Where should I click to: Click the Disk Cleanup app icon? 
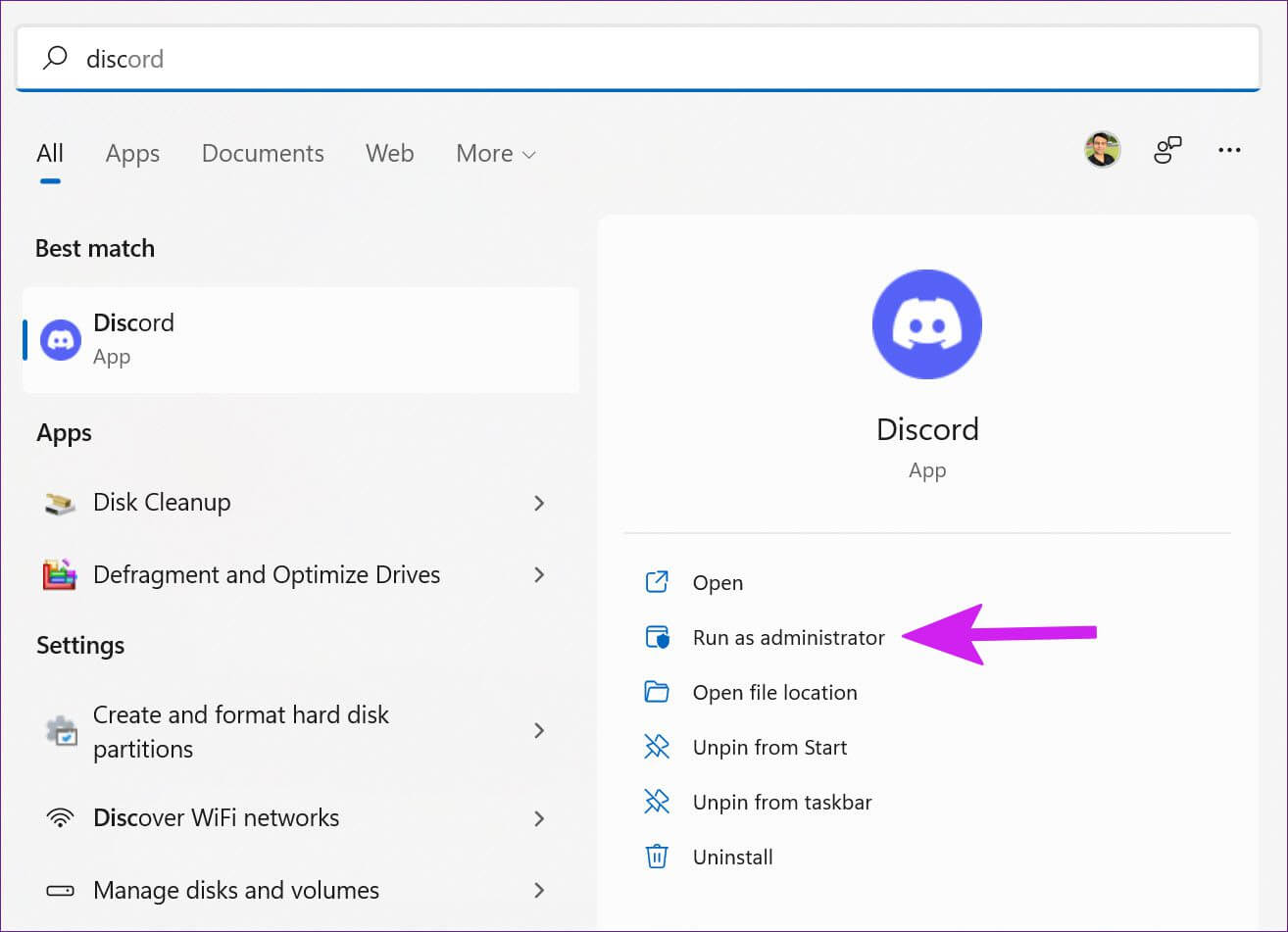(61, 503)
